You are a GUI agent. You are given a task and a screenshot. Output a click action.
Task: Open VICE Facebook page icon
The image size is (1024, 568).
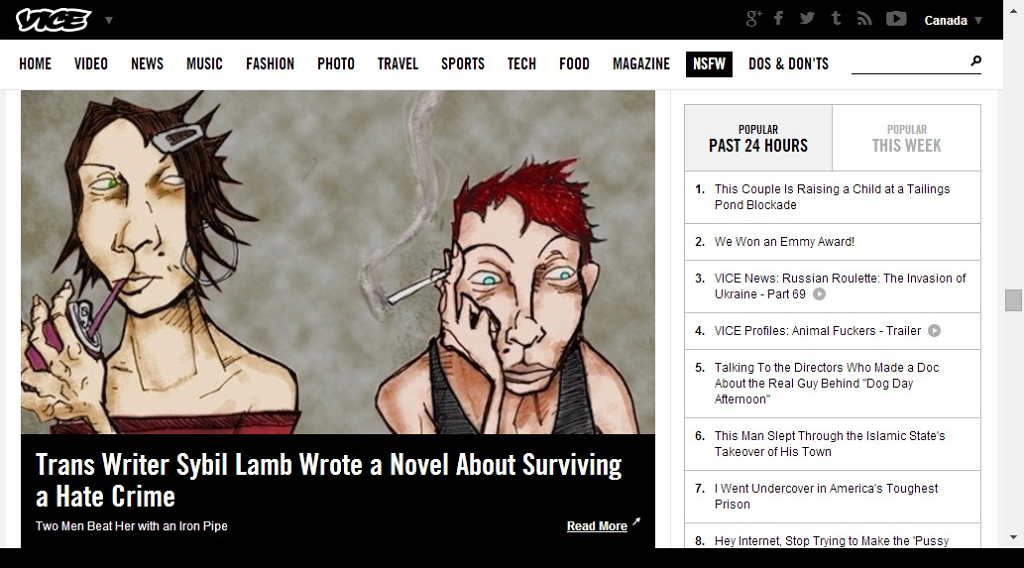[778, 18]
